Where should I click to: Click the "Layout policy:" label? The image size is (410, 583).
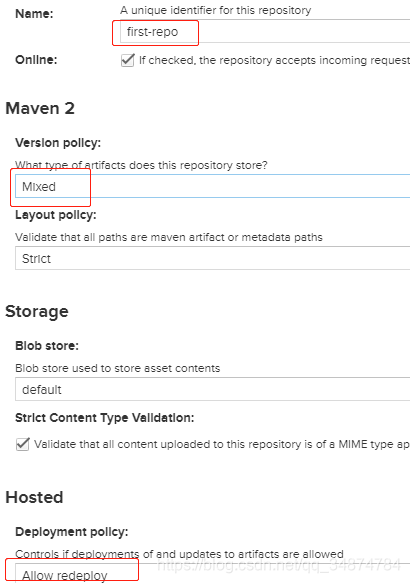point(56,215)
